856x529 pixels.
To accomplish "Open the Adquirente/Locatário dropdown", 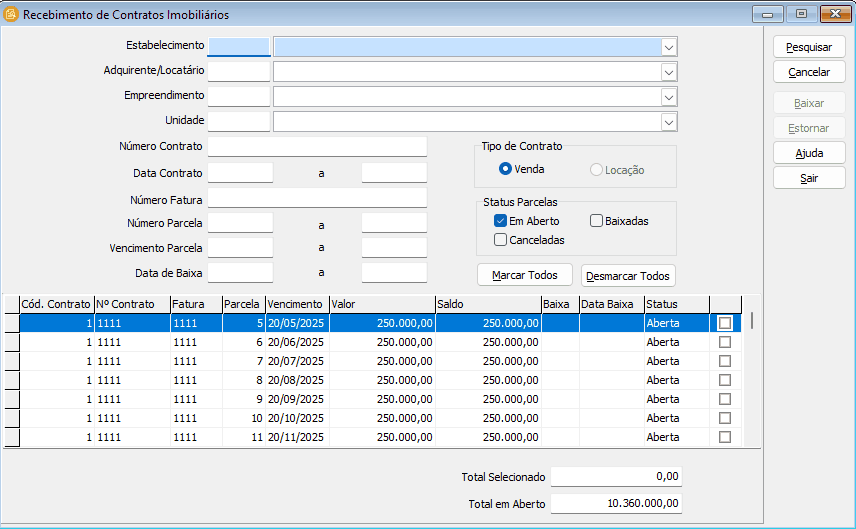I will (668, 72).
